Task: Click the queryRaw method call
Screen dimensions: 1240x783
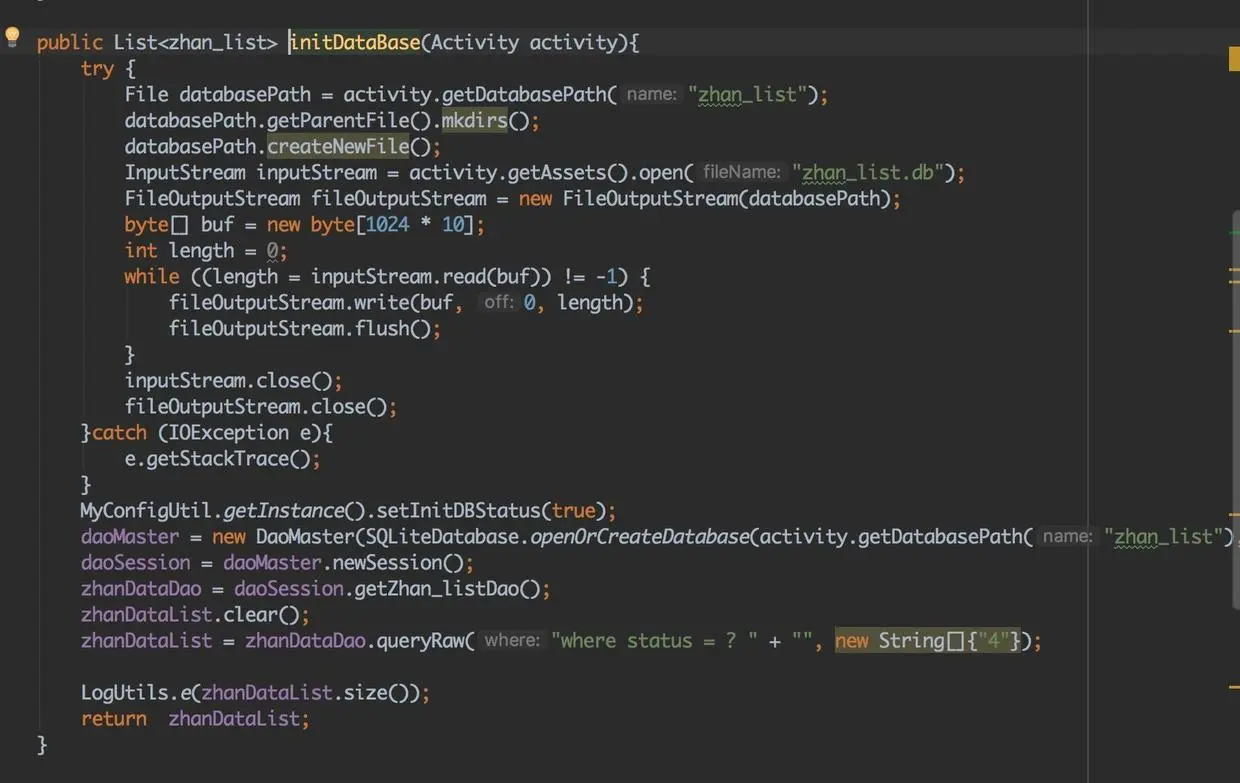Action: point(420,640)
